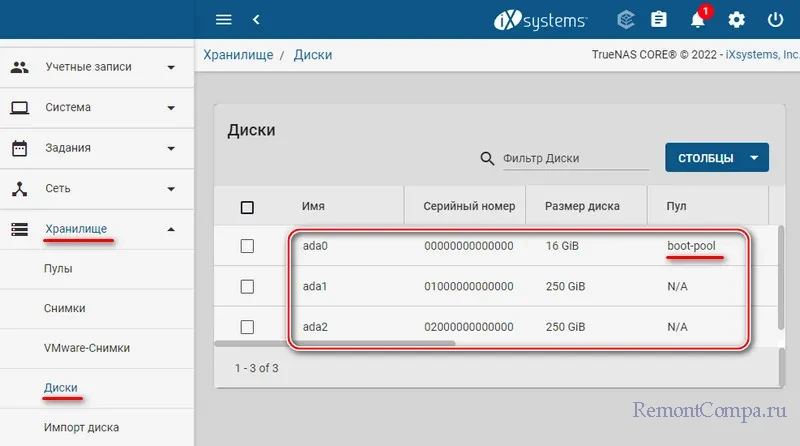Click the Хранилище breadcrumb link

pos(238,54)
